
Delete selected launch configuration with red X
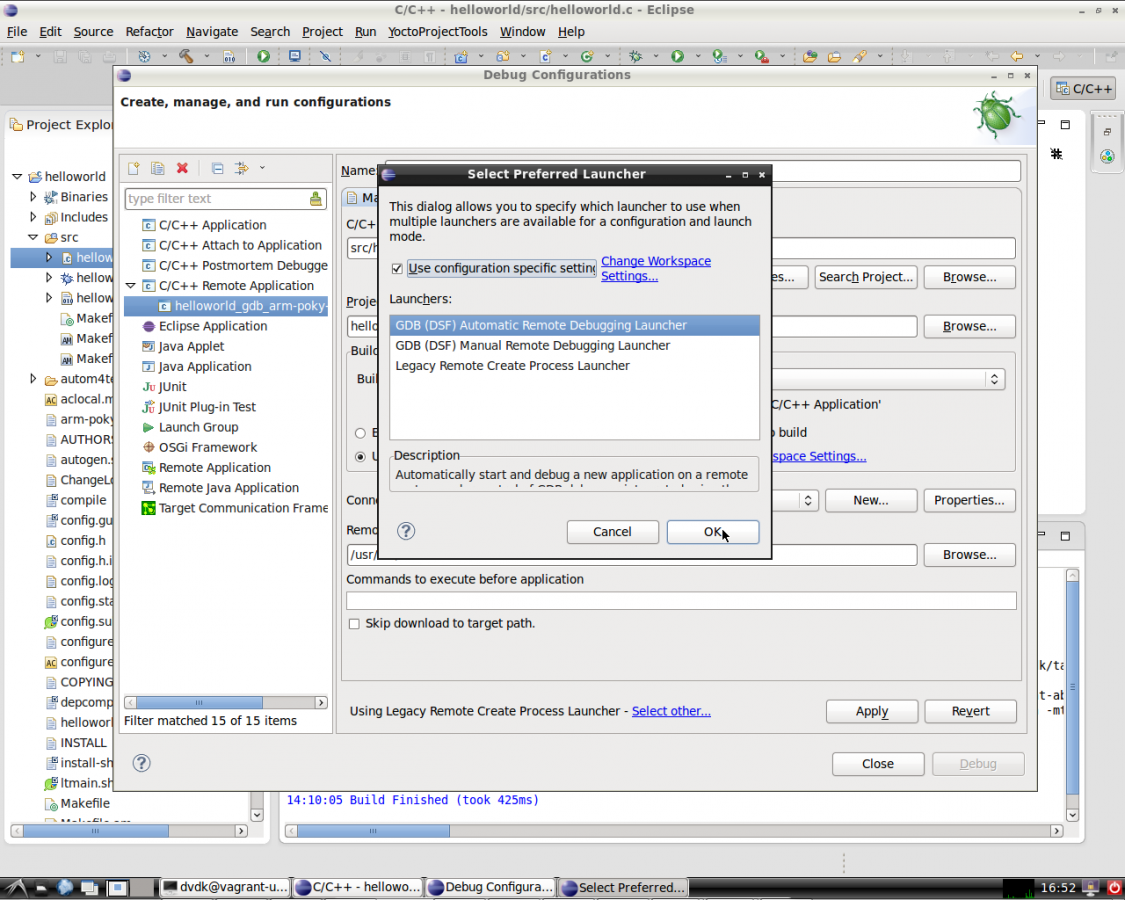tap(182, 168)
